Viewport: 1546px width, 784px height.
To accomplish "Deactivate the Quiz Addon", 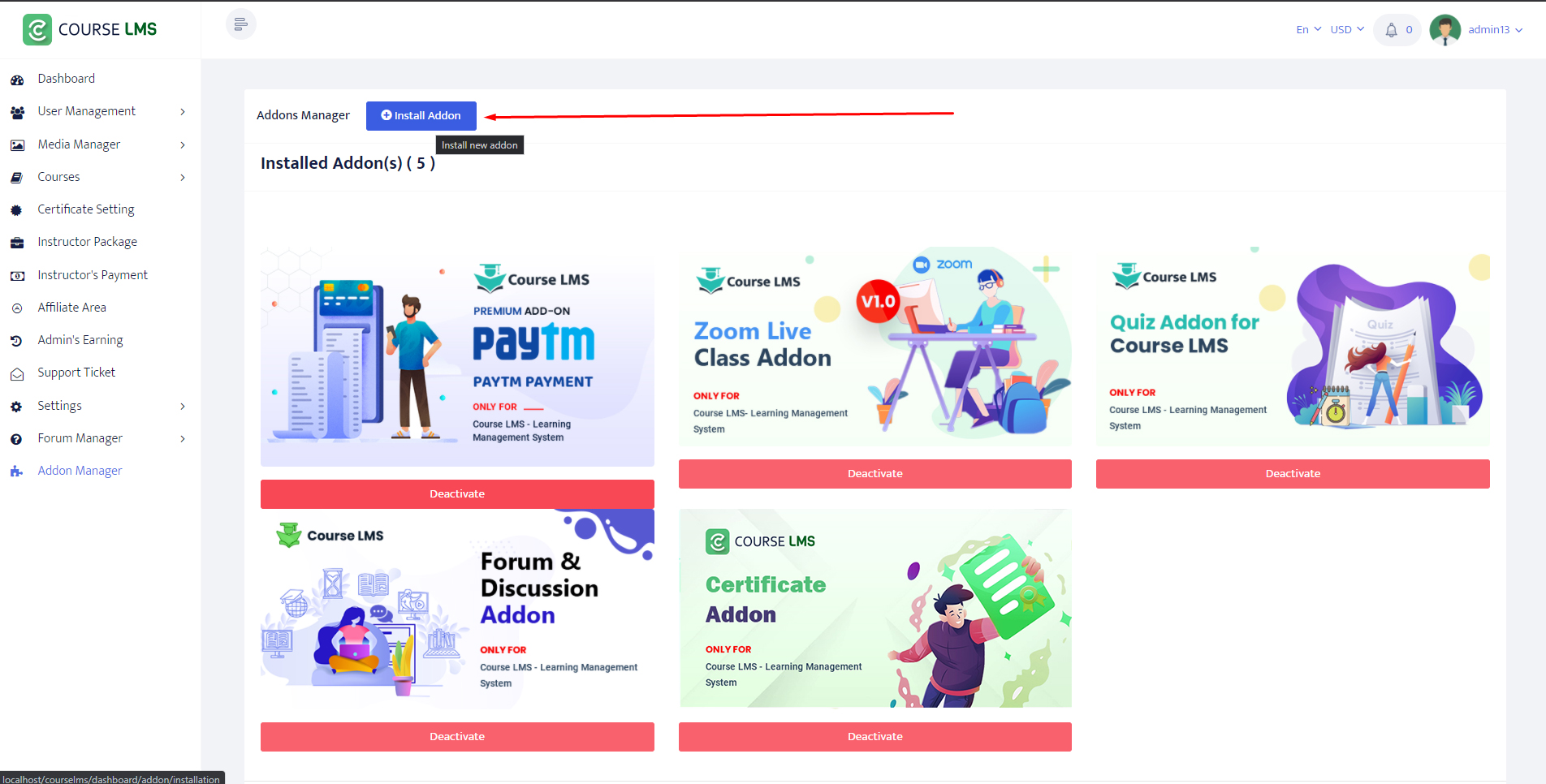I will tap(1293, 474).
